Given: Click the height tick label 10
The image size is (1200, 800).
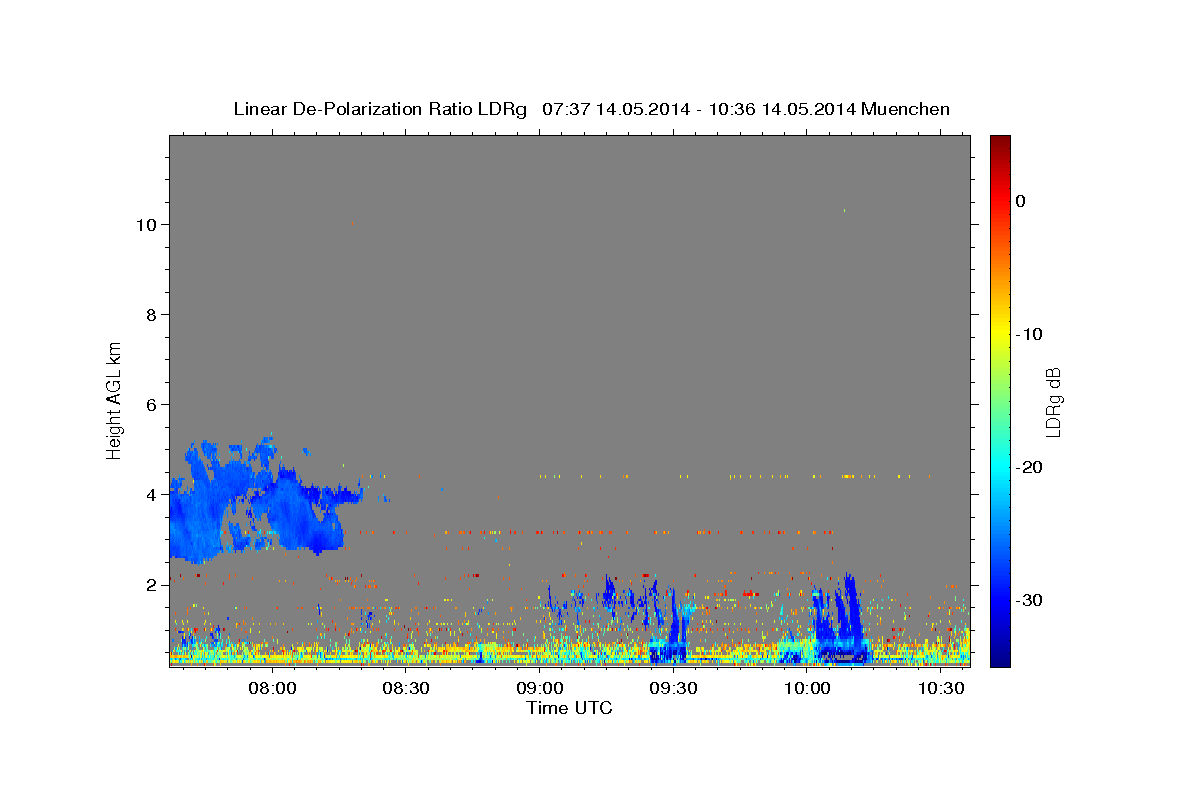Looking at the screenshot, I should point(147,225).
